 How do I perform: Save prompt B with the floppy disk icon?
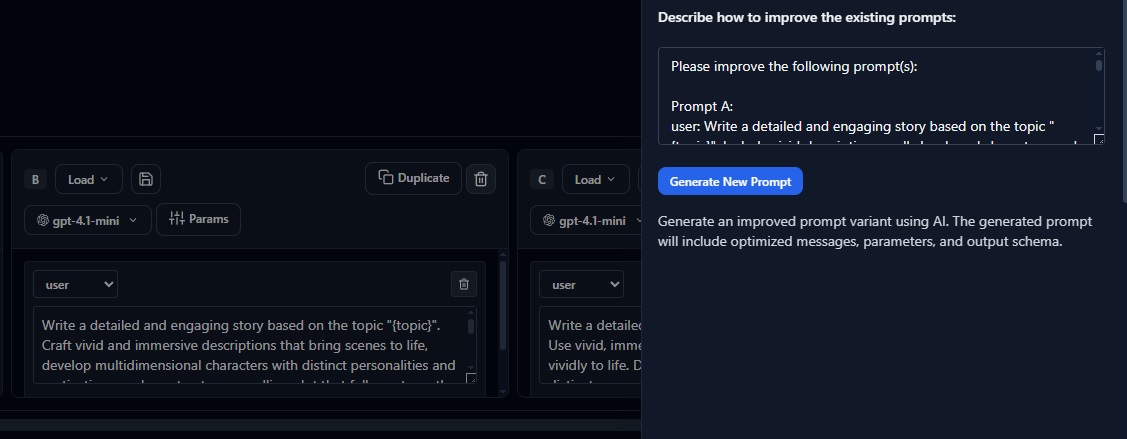(146, 179)
